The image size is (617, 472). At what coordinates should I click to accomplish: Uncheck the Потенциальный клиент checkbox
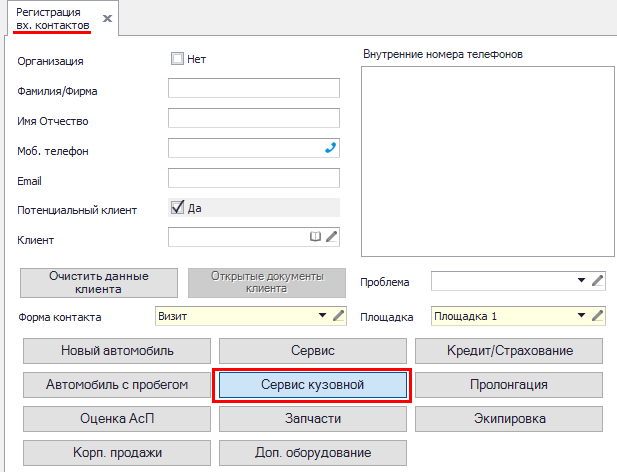[178, 207]
